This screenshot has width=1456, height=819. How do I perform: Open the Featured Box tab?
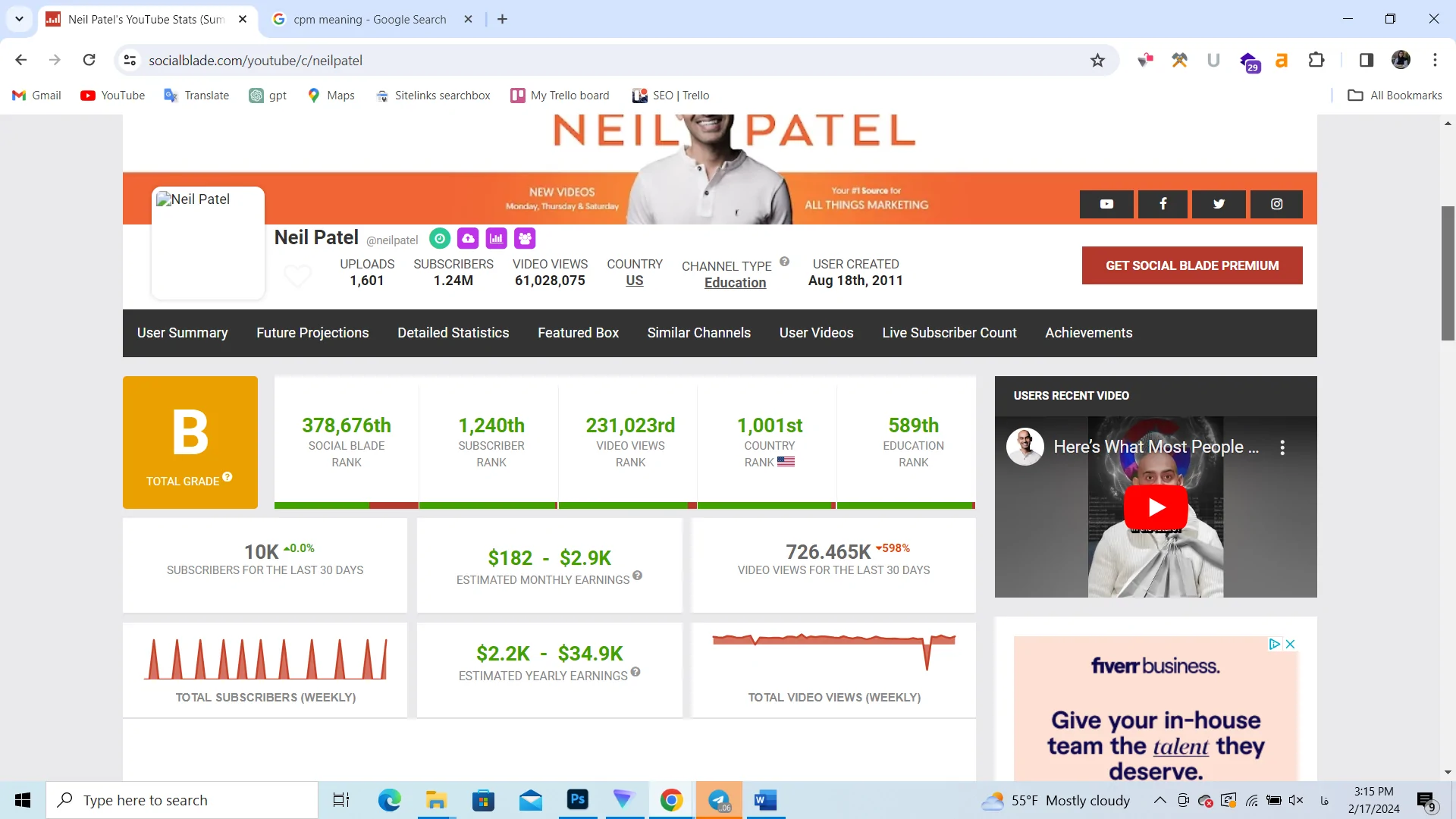[x=578, y=333]
